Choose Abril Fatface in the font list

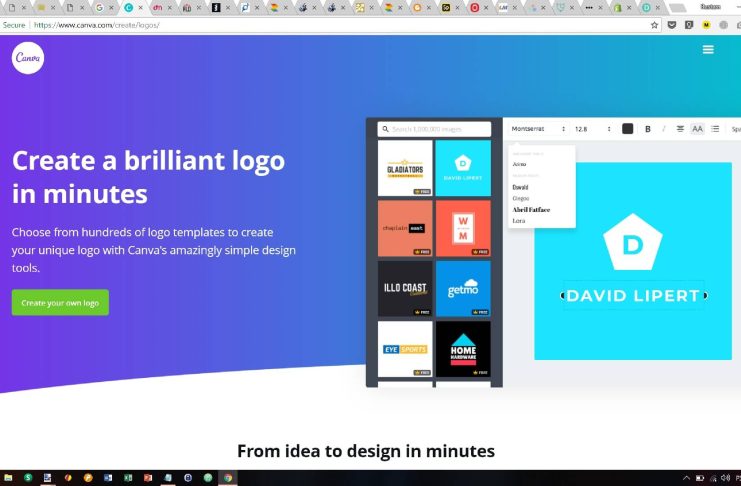coord(531,209)
